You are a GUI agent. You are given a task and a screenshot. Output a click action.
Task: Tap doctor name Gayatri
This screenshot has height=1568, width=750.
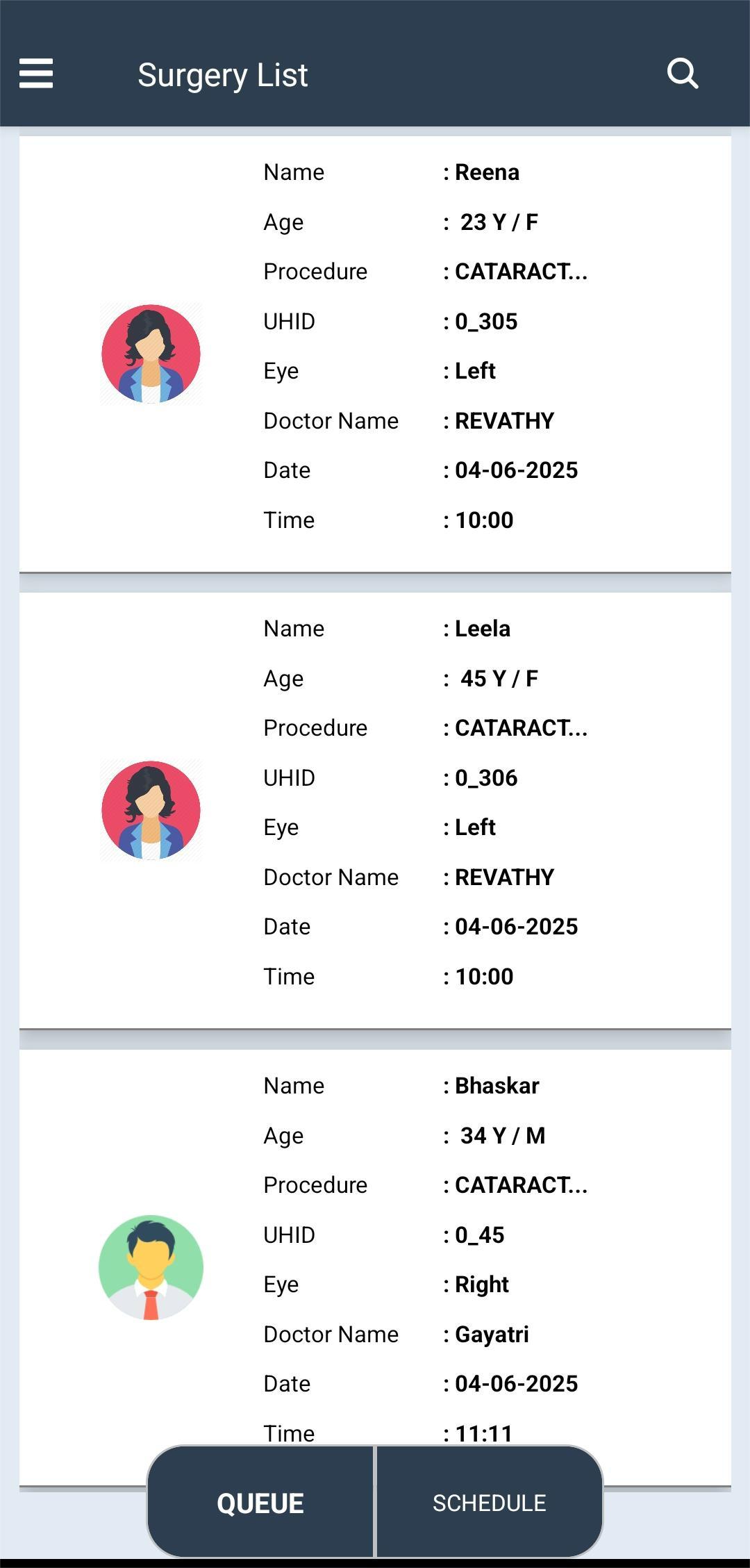coord(491,1335)
